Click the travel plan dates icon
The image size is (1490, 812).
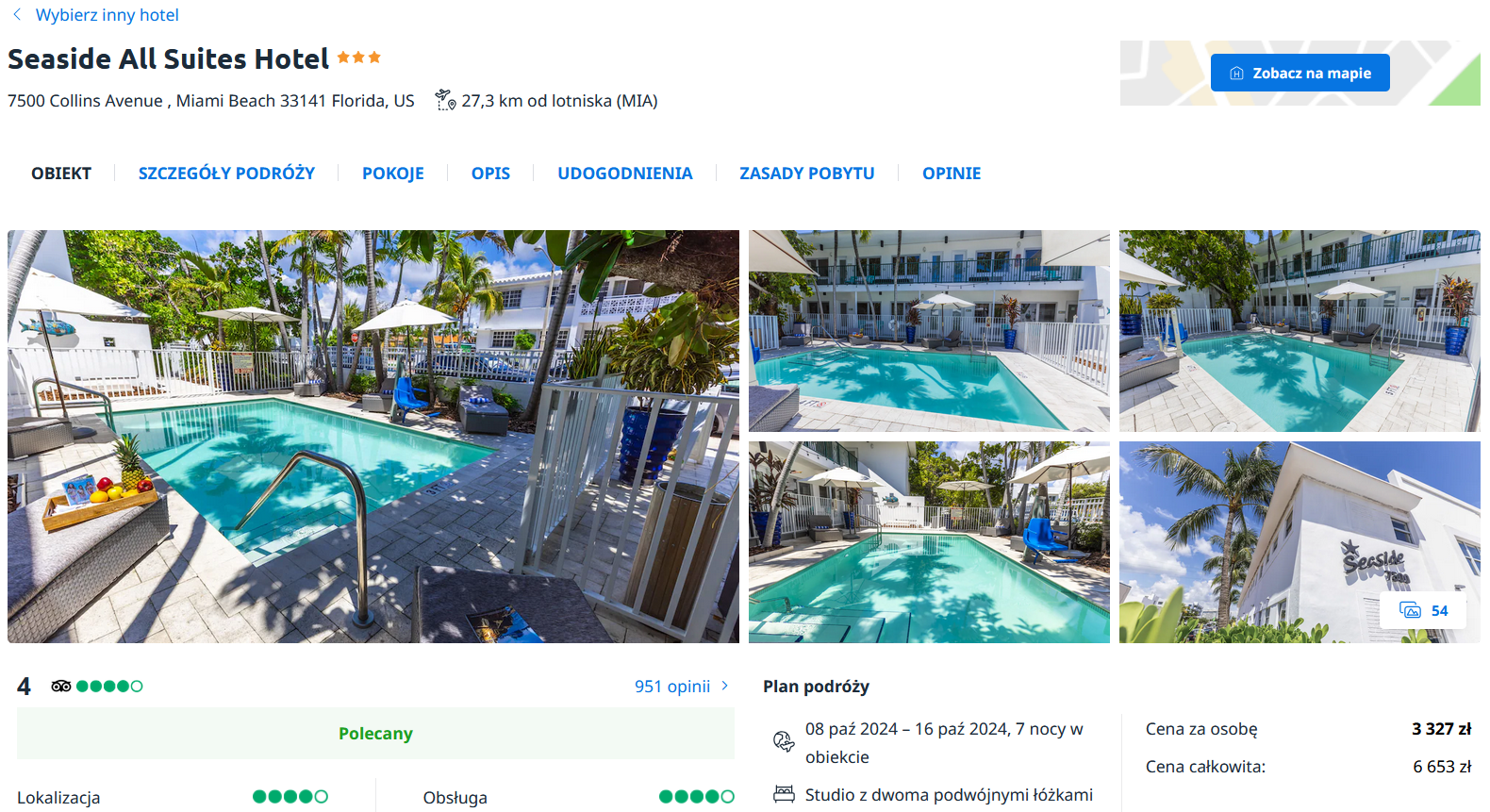(x=784, y=741)
